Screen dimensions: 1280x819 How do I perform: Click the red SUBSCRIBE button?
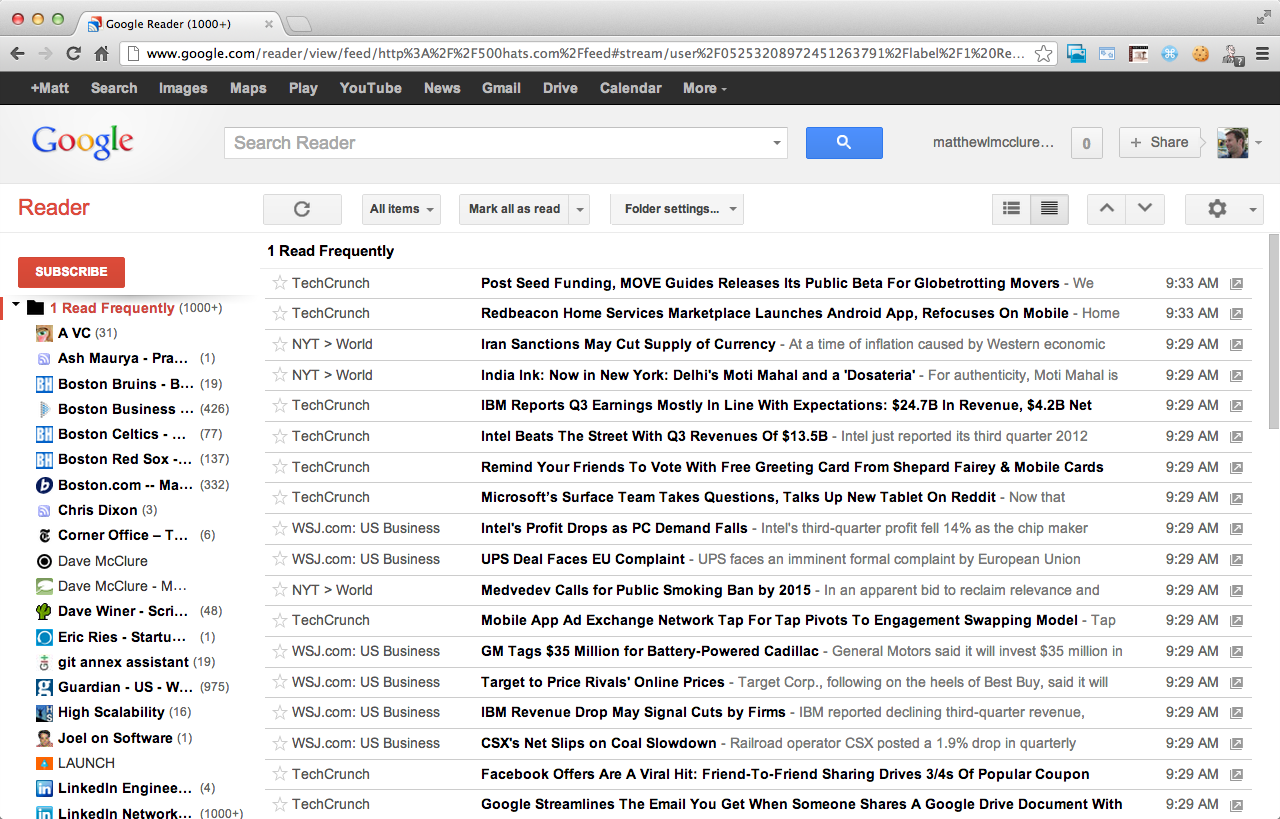[71, 272]
